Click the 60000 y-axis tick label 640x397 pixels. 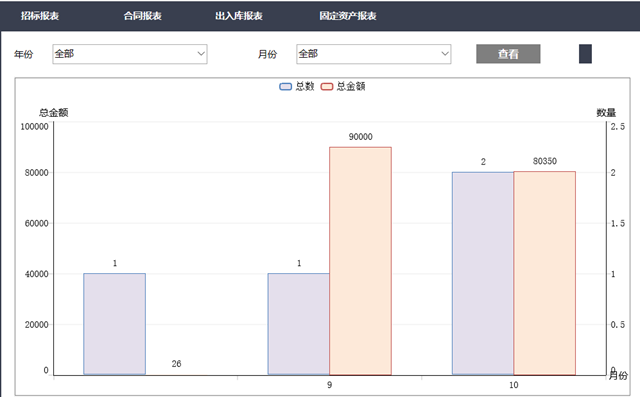click(x=37, y=223)
